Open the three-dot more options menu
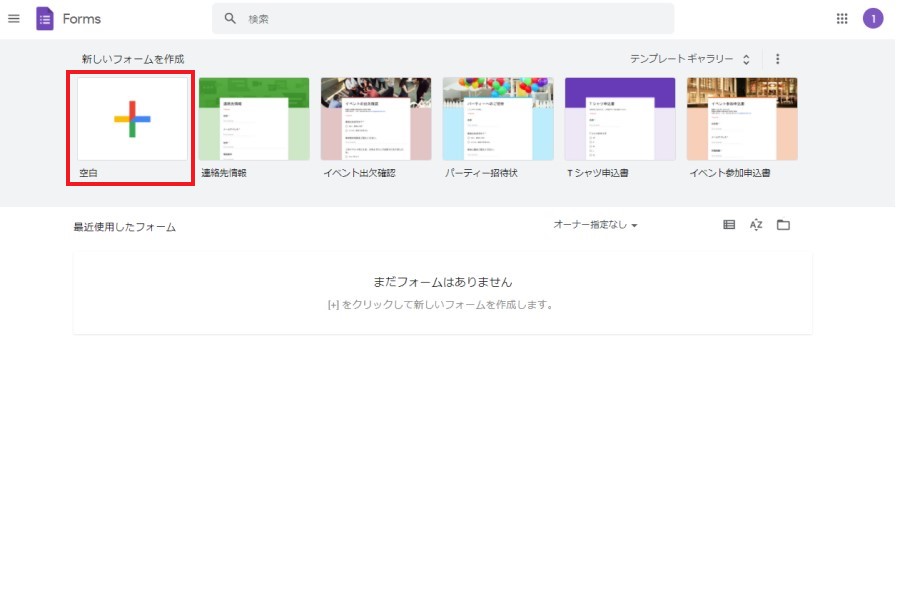This screenshot has width=900, height=600. pyautogui.click(x=778, y=59)
